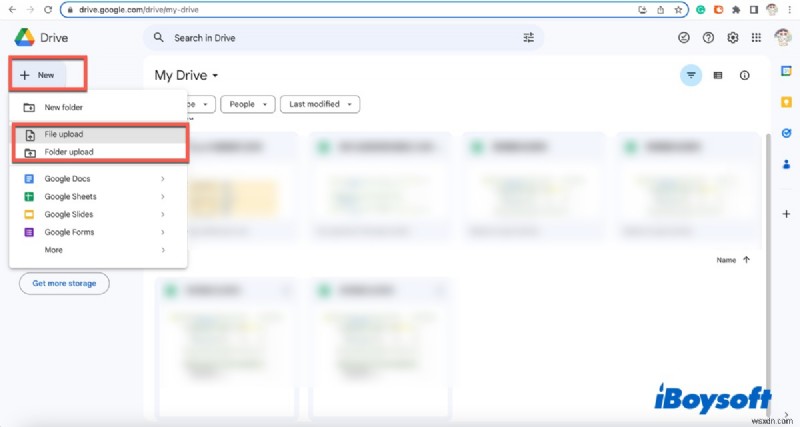
Task: Click Get more storage button
Action: (x=64, y=283)
